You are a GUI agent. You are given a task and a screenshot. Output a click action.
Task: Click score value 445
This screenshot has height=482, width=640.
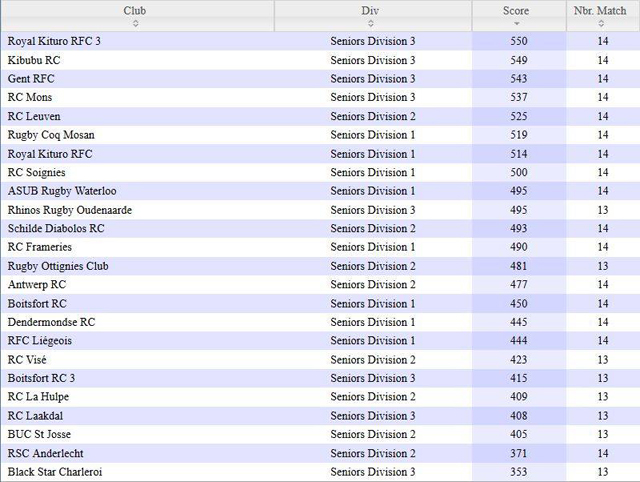pyautogui.click(x=519, y=322)
